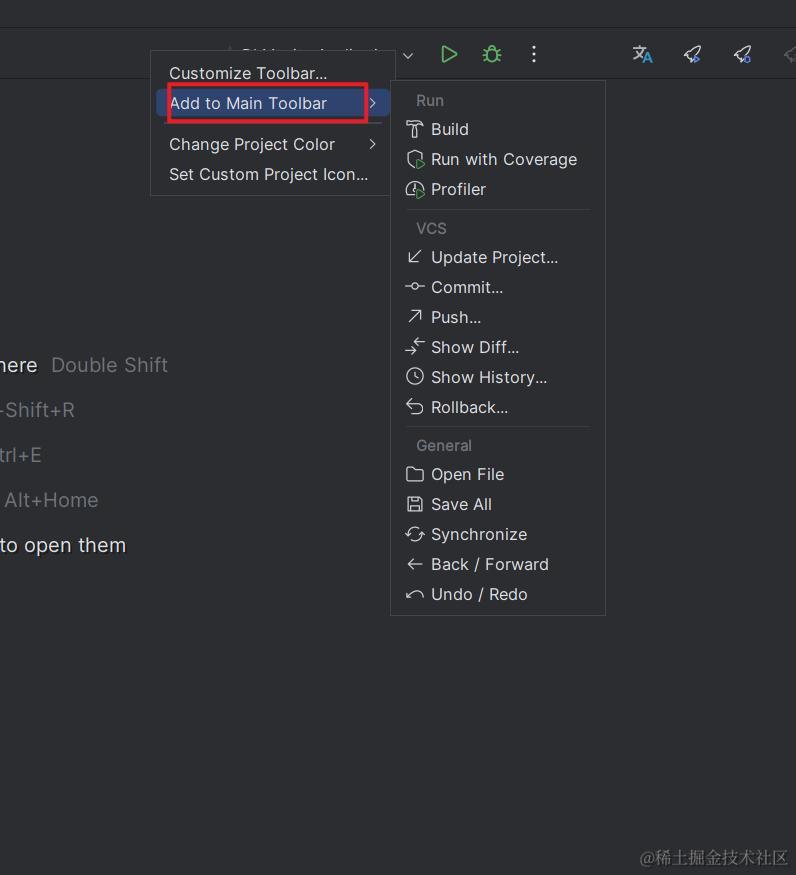Image resolution: width=796 pixels, height=875 pixels.
Task: Select Show History... menu entry
Action: pyautogui.click(x=498, y=378)
